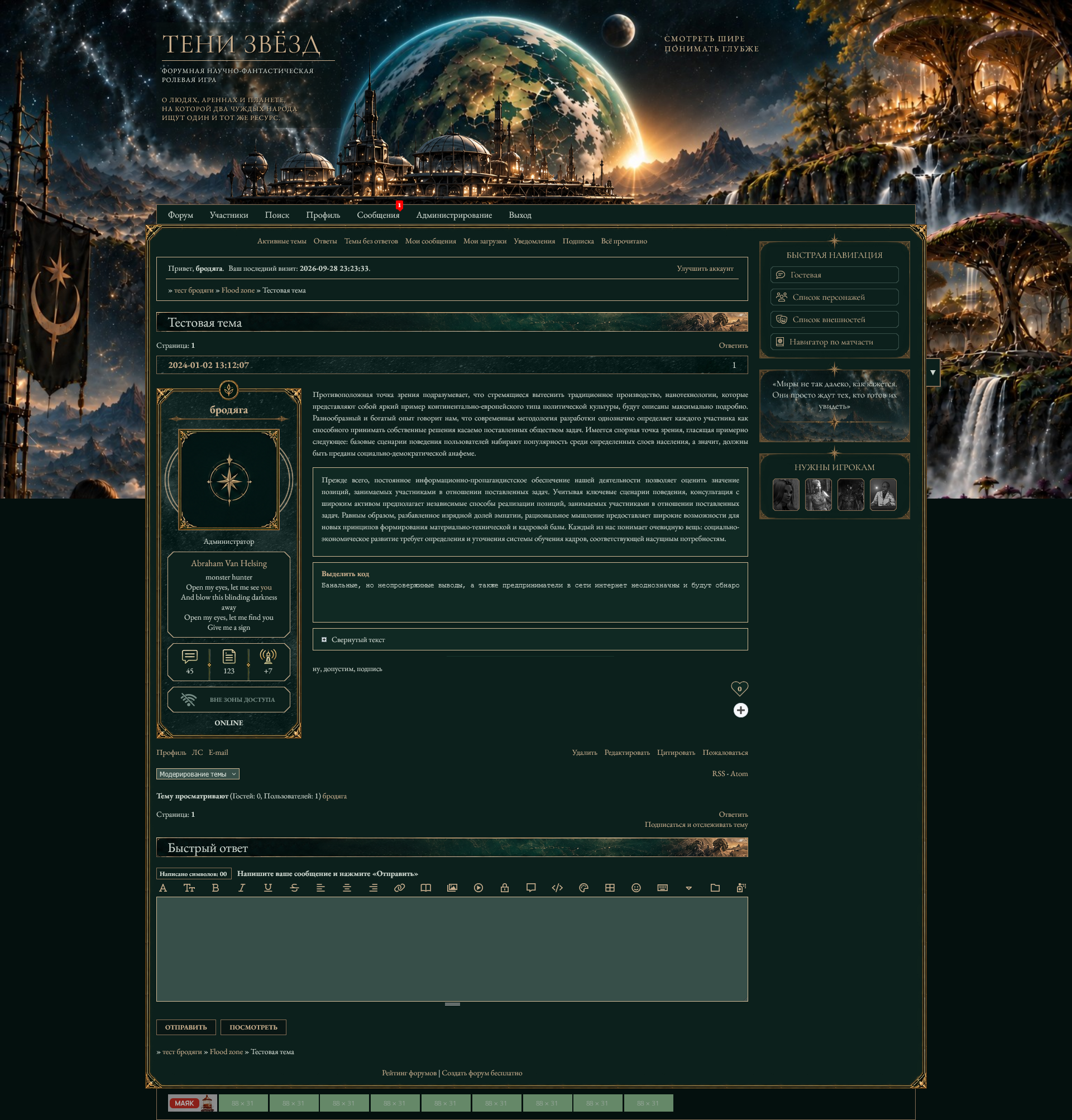This screenshot has height=1120, width=1072.
Task: Select the round plus button under the heart
Action: coord(740,710)
